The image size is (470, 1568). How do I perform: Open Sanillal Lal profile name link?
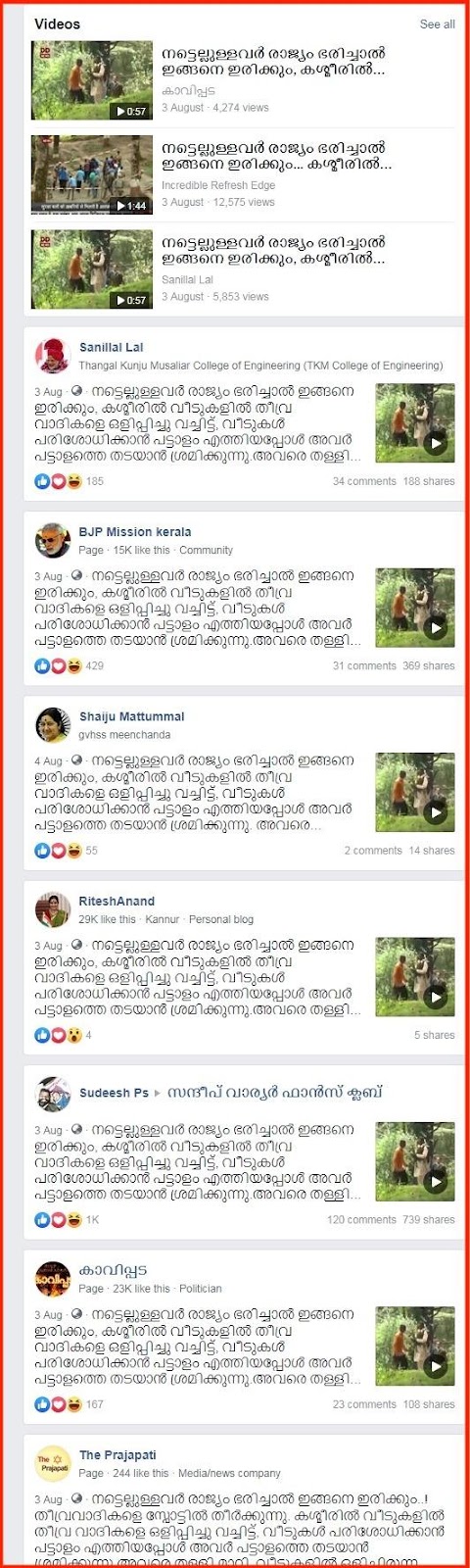point(111,348)
